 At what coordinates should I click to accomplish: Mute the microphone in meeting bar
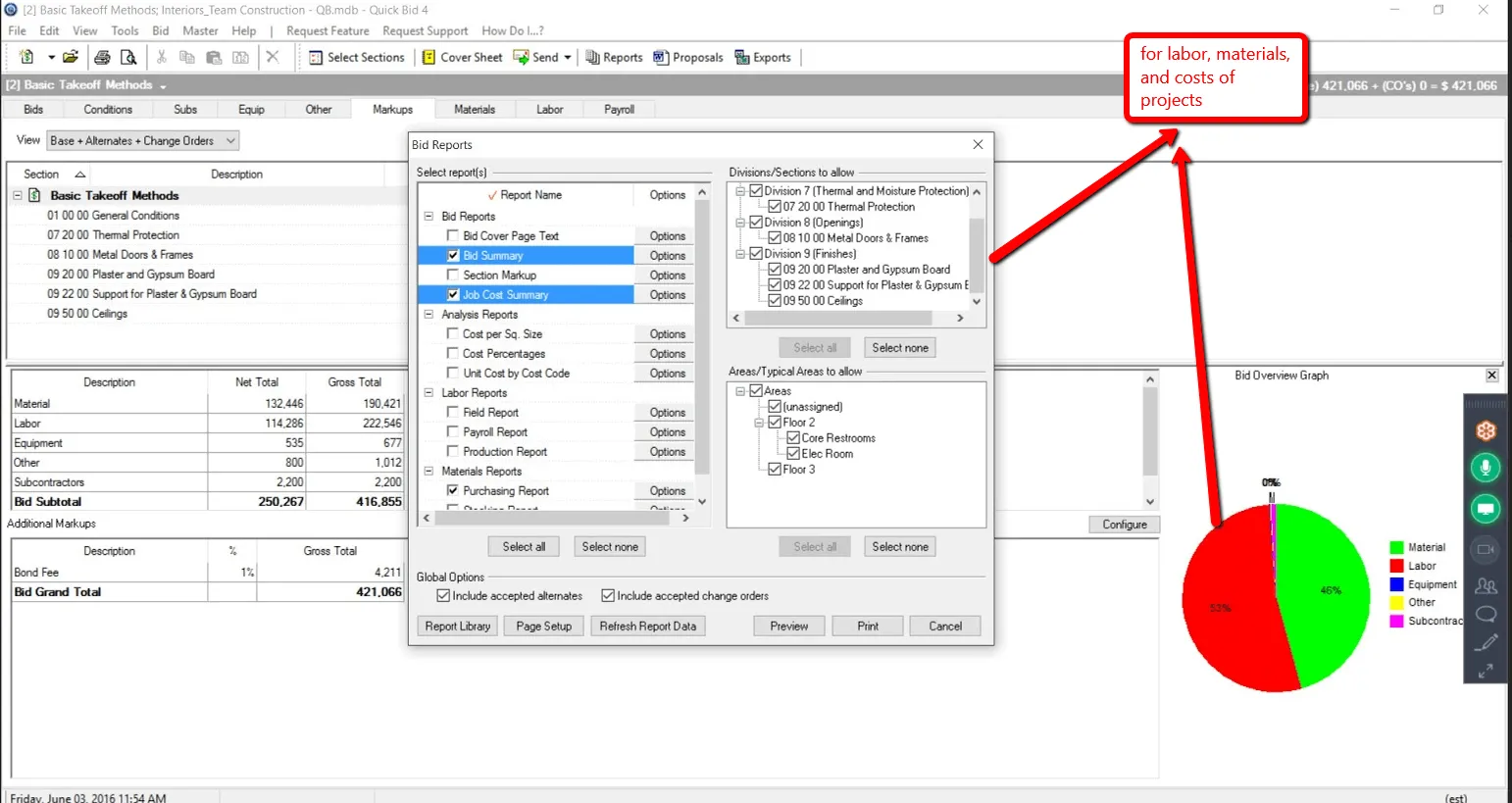click(x=1486, y=468)
